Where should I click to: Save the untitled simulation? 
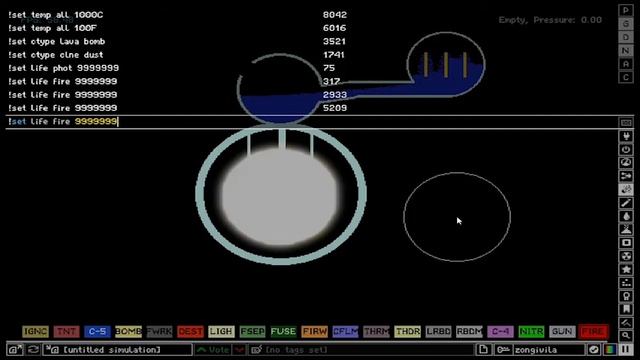click(x=118, y=350)
